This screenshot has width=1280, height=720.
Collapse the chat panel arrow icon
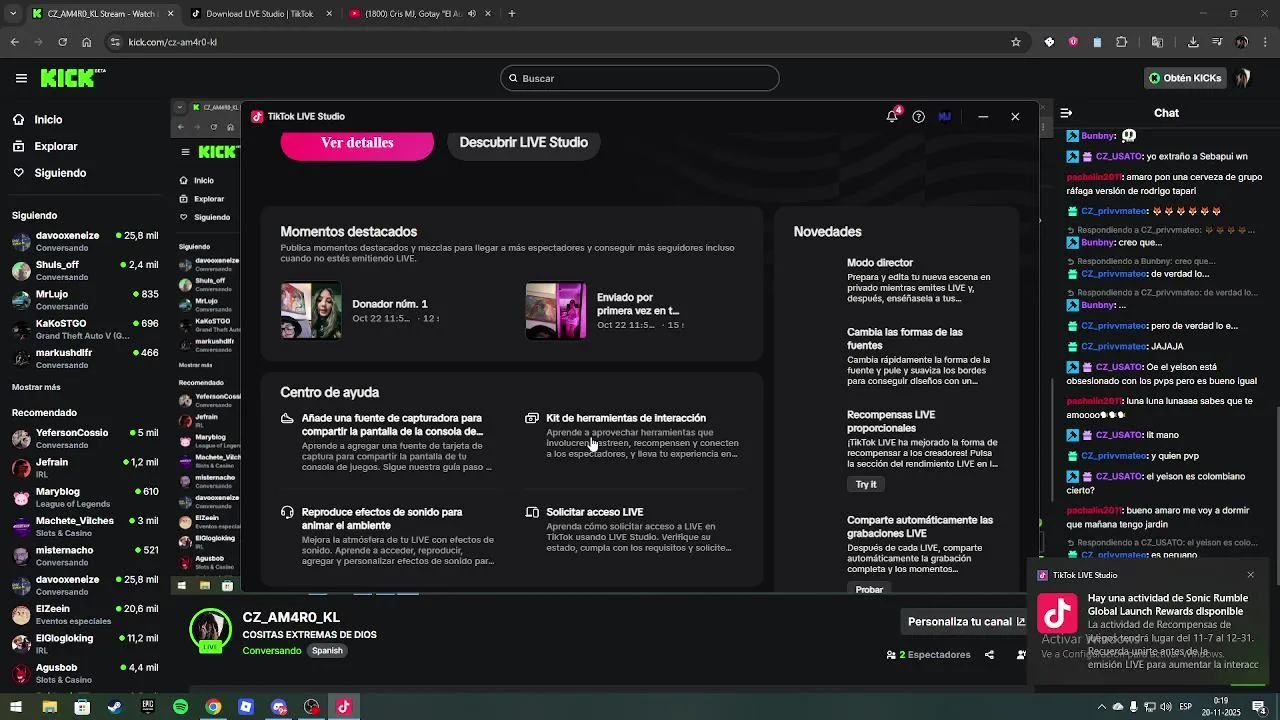click(x=1066, y=113)
